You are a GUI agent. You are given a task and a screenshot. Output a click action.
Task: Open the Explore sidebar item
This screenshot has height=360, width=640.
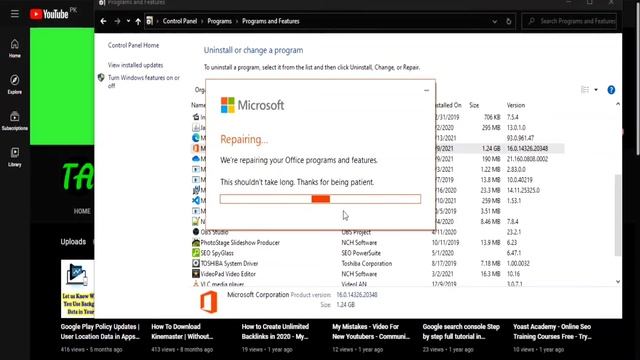pos(15,84)
